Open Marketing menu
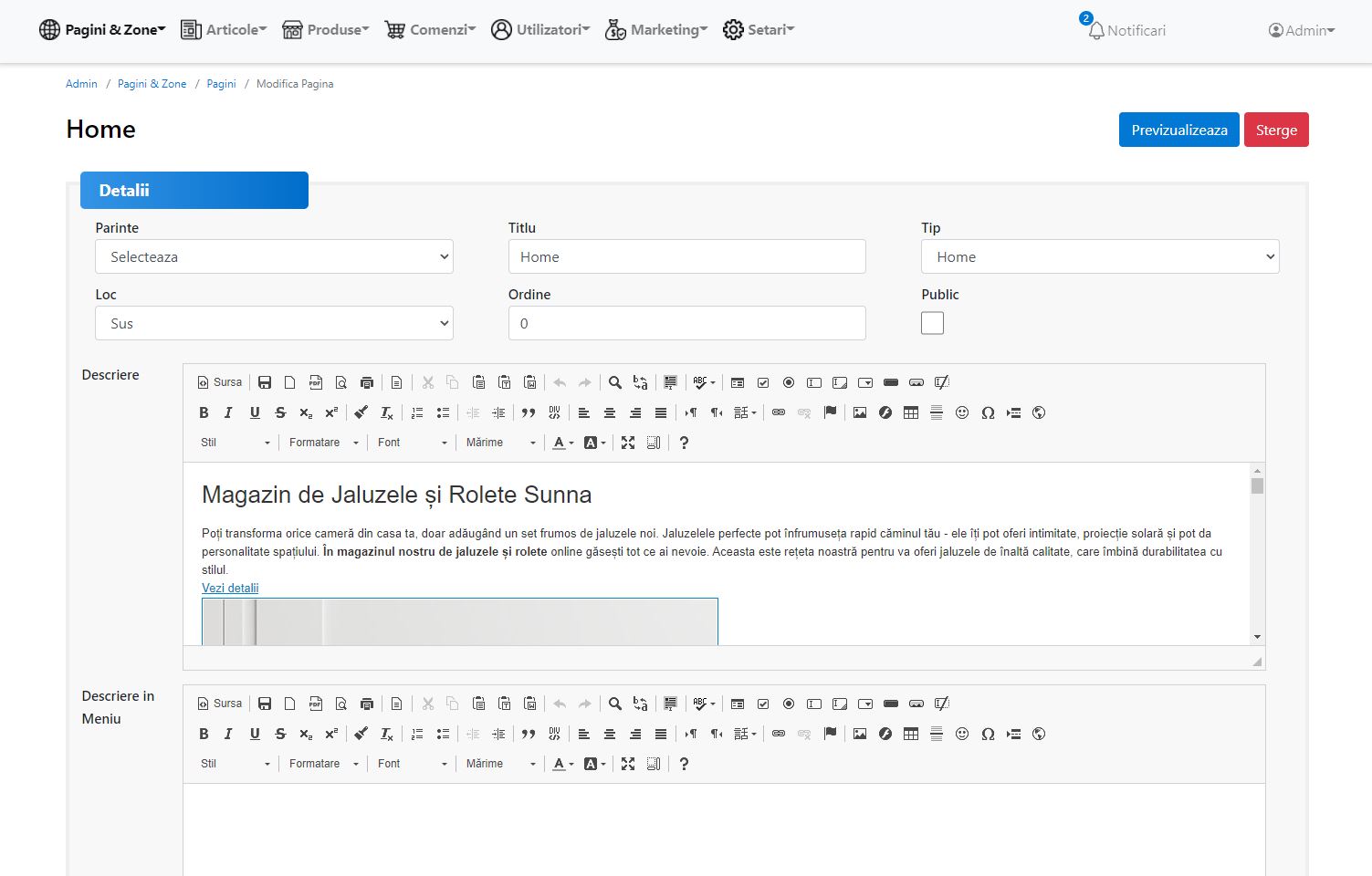 click(x=656, y=29)
